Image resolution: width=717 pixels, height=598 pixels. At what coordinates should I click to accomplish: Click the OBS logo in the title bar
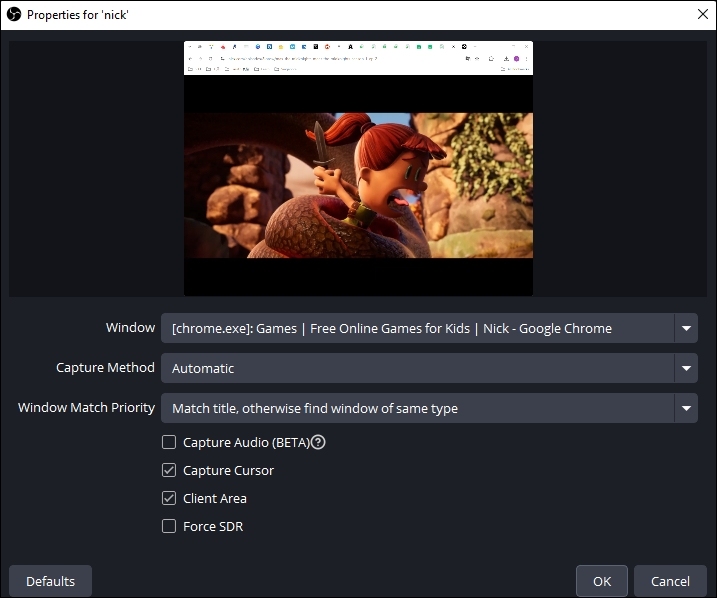pos(14,15)
